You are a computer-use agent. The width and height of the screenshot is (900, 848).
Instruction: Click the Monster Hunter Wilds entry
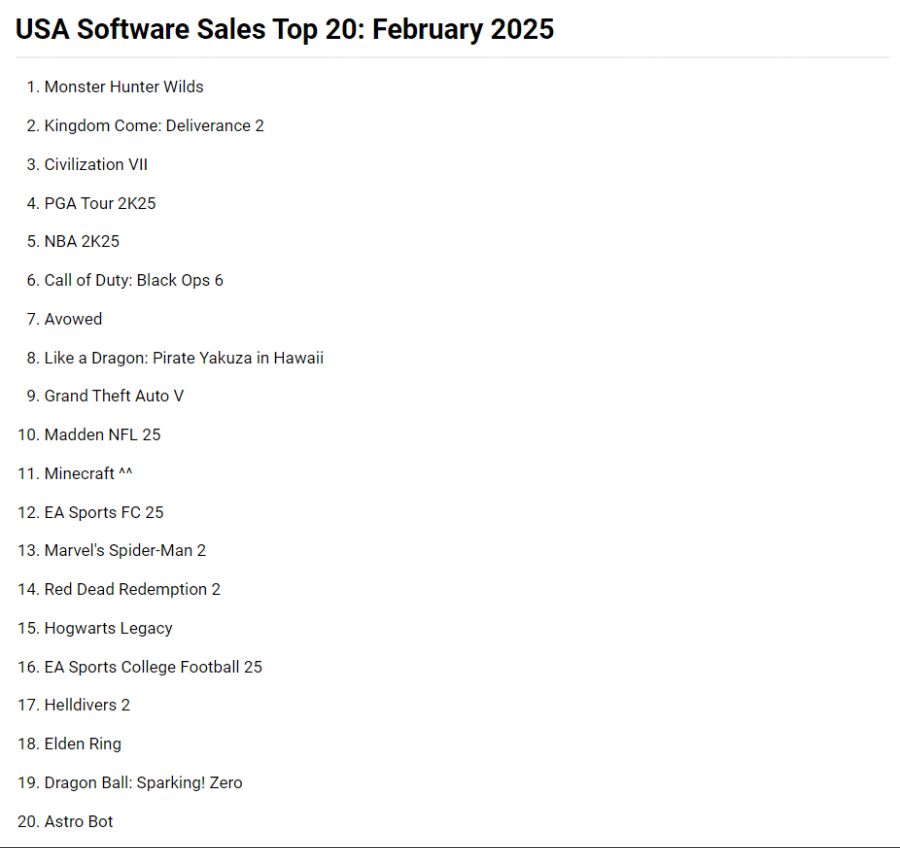pyautogui.click(x=124, y=87)
